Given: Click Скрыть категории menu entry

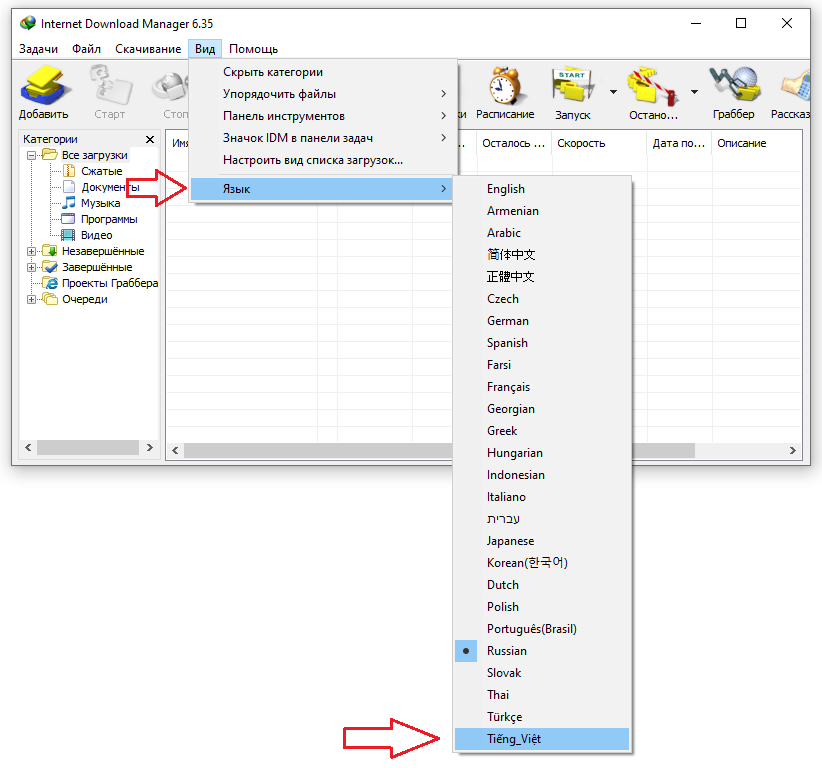Looking at the screenshot, I should point(272,72).
